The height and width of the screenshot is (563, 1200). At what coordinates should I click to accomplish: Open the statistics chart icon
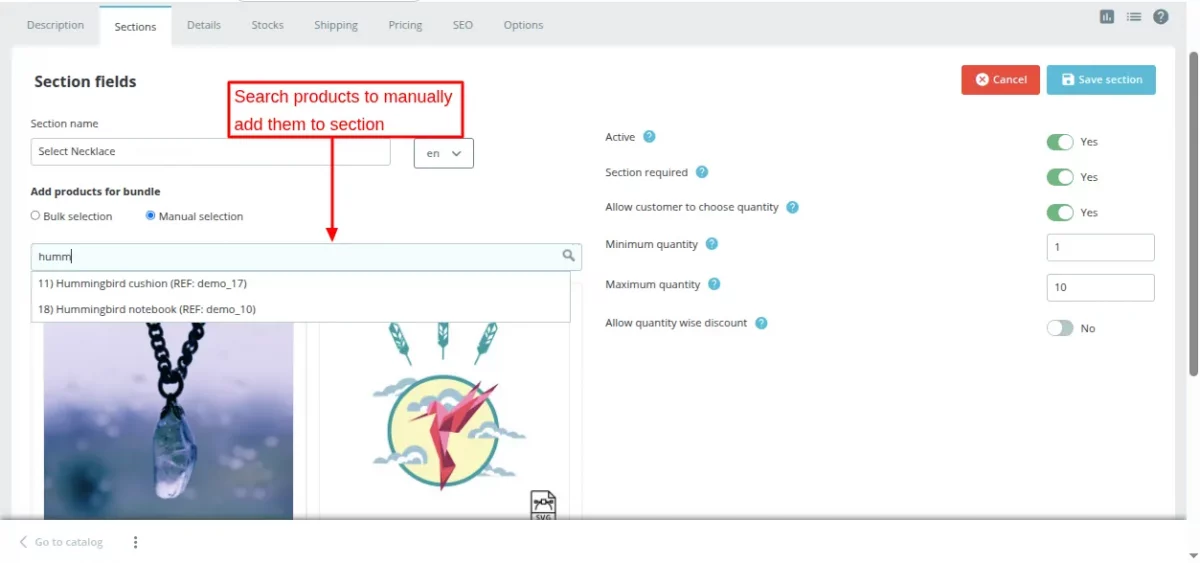[x=1107, y=17]
